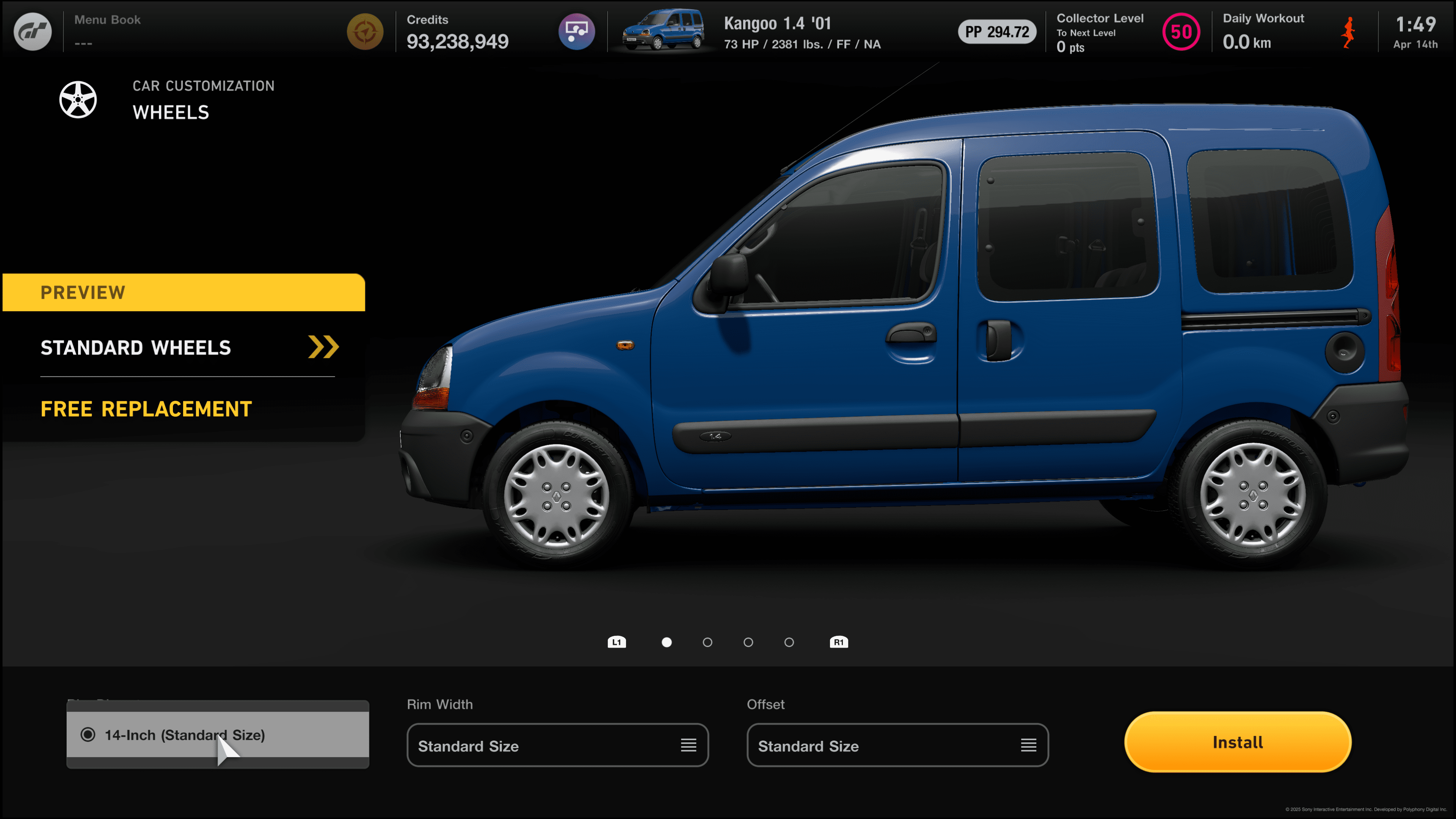Click the wheel icon next to Car Customization
The width and height of the screenshot is (1456, 819).
(x=78, y=99)
